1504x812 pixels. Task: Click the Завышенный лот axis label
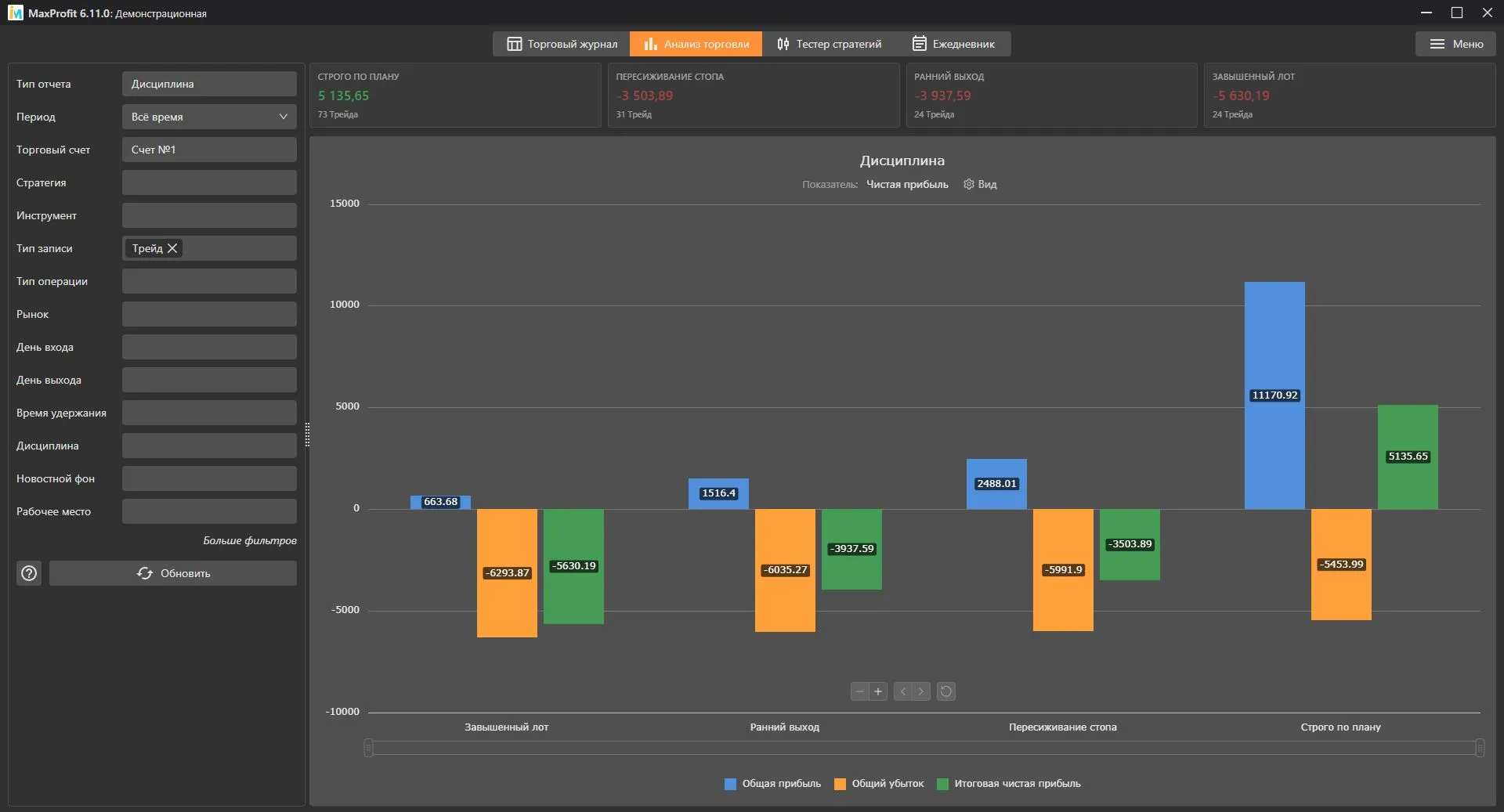(507, 727)
